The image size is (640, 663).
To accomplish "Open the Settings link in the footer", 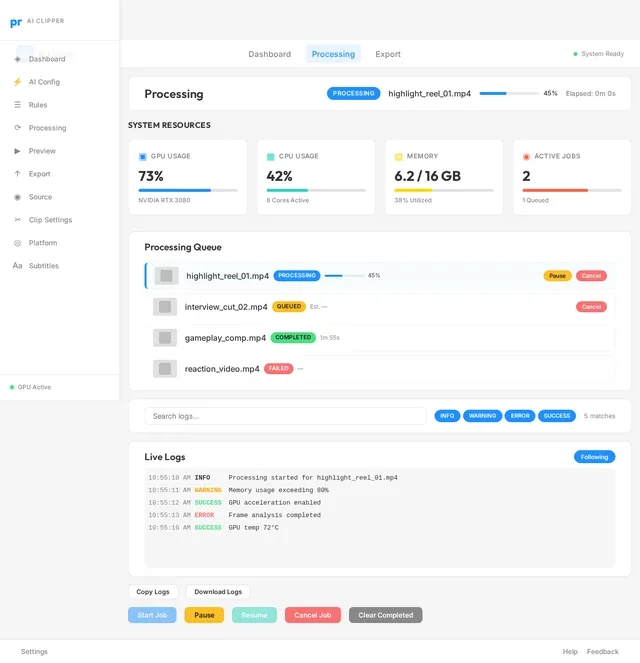I will [x=34, y=652].
